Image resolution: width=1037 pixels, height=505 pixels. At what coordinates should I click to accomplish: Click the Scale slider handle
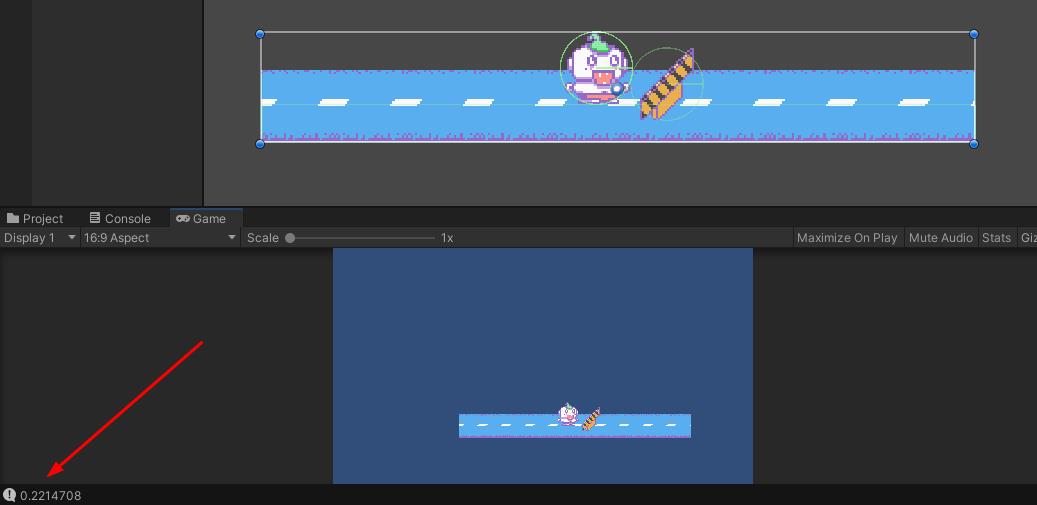point(290,238)
